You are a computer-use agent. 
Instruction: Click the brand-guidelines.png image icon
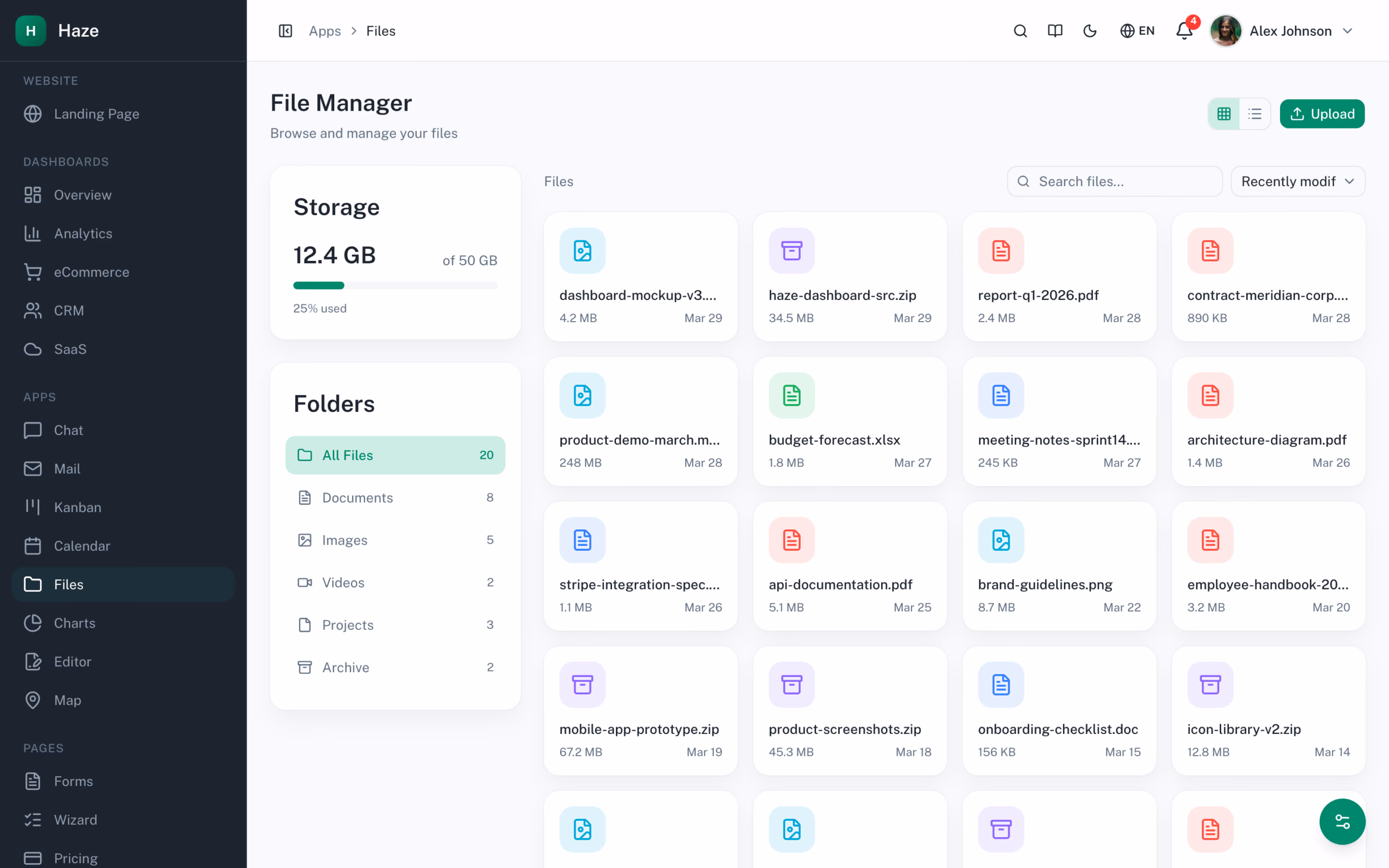point(1001,540)
